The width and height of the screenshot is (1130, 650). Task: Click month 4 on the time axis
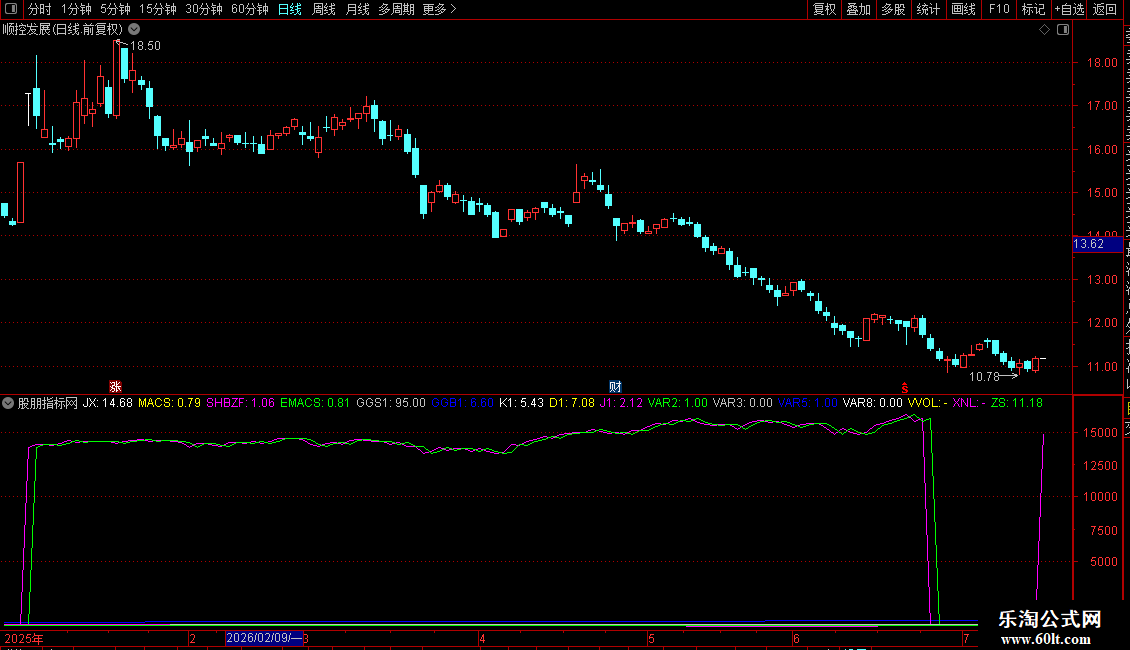click(x=482, y=638)
